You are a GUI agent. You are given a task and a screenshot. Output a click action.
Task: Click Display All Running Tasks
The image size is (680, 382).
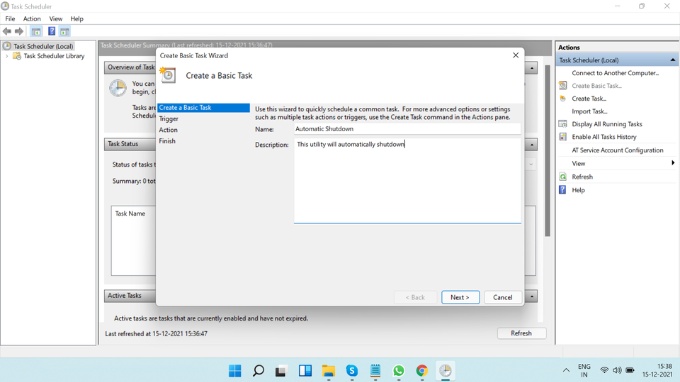point(607,124)
